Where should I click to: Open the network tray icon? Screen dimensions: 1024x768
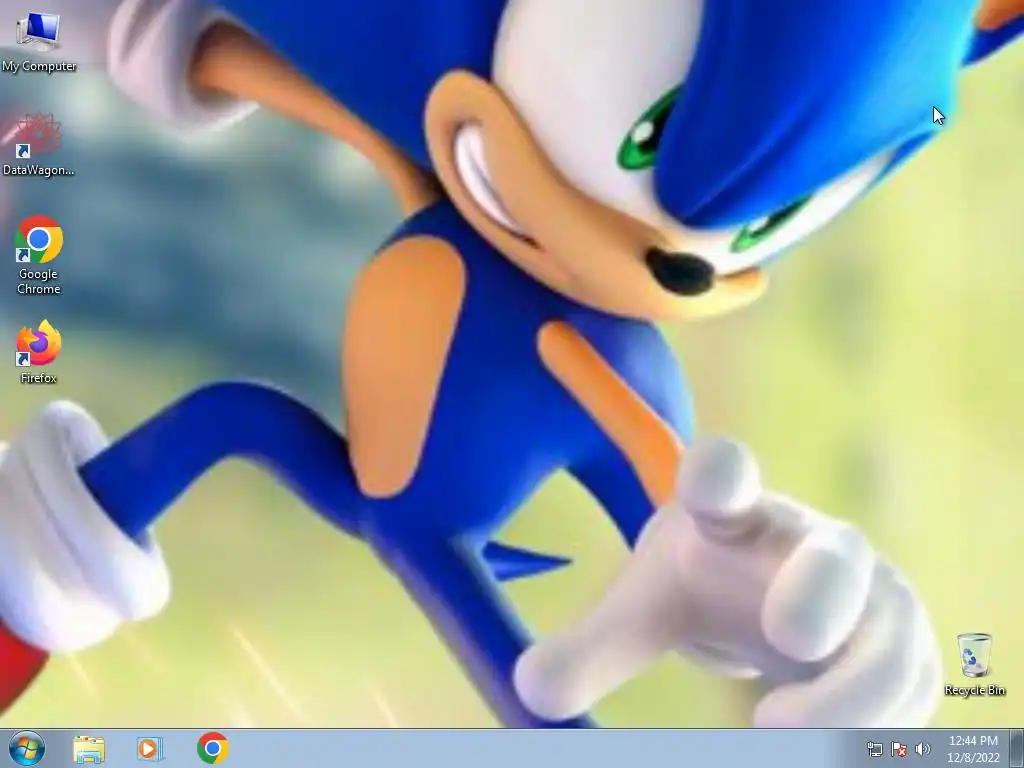point(874,749)
